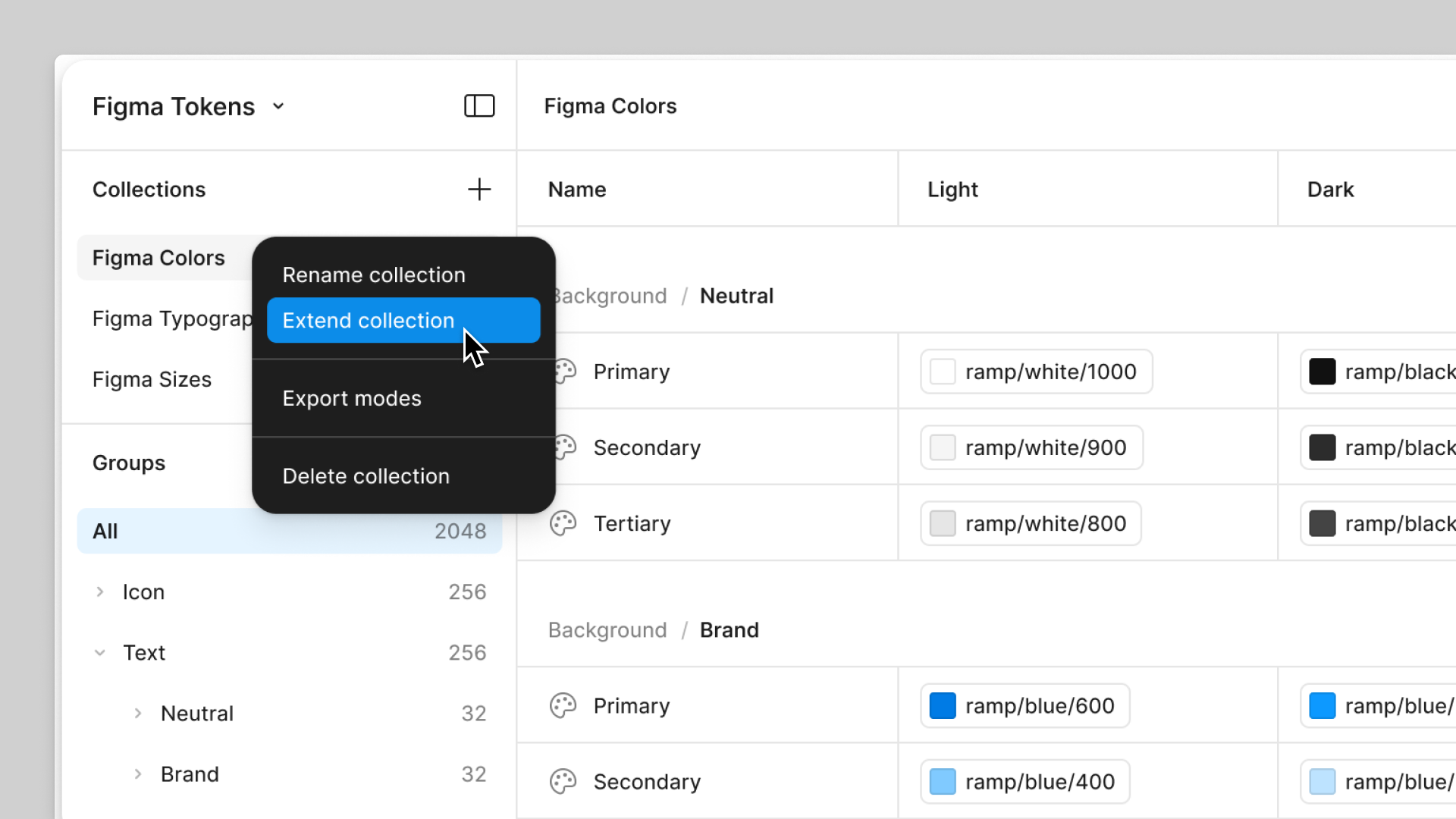This screenshot has height=819, width=1456.
Task: Collapse the Text group chevron
Action: (x=100, y=652)
